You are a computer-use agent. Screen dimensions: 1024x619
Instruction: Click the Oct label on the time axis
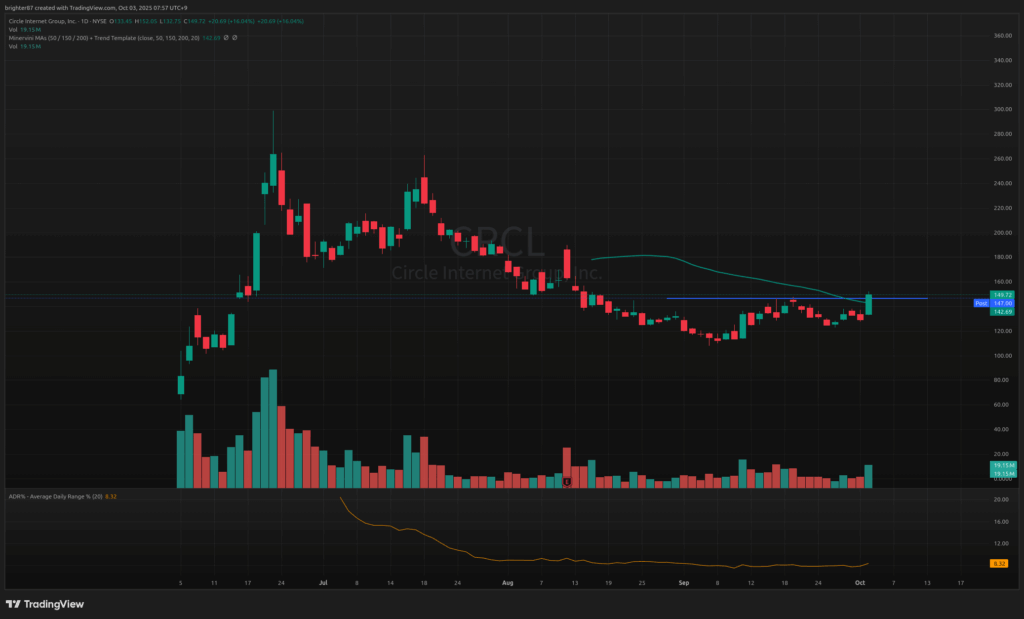[859, 580]
